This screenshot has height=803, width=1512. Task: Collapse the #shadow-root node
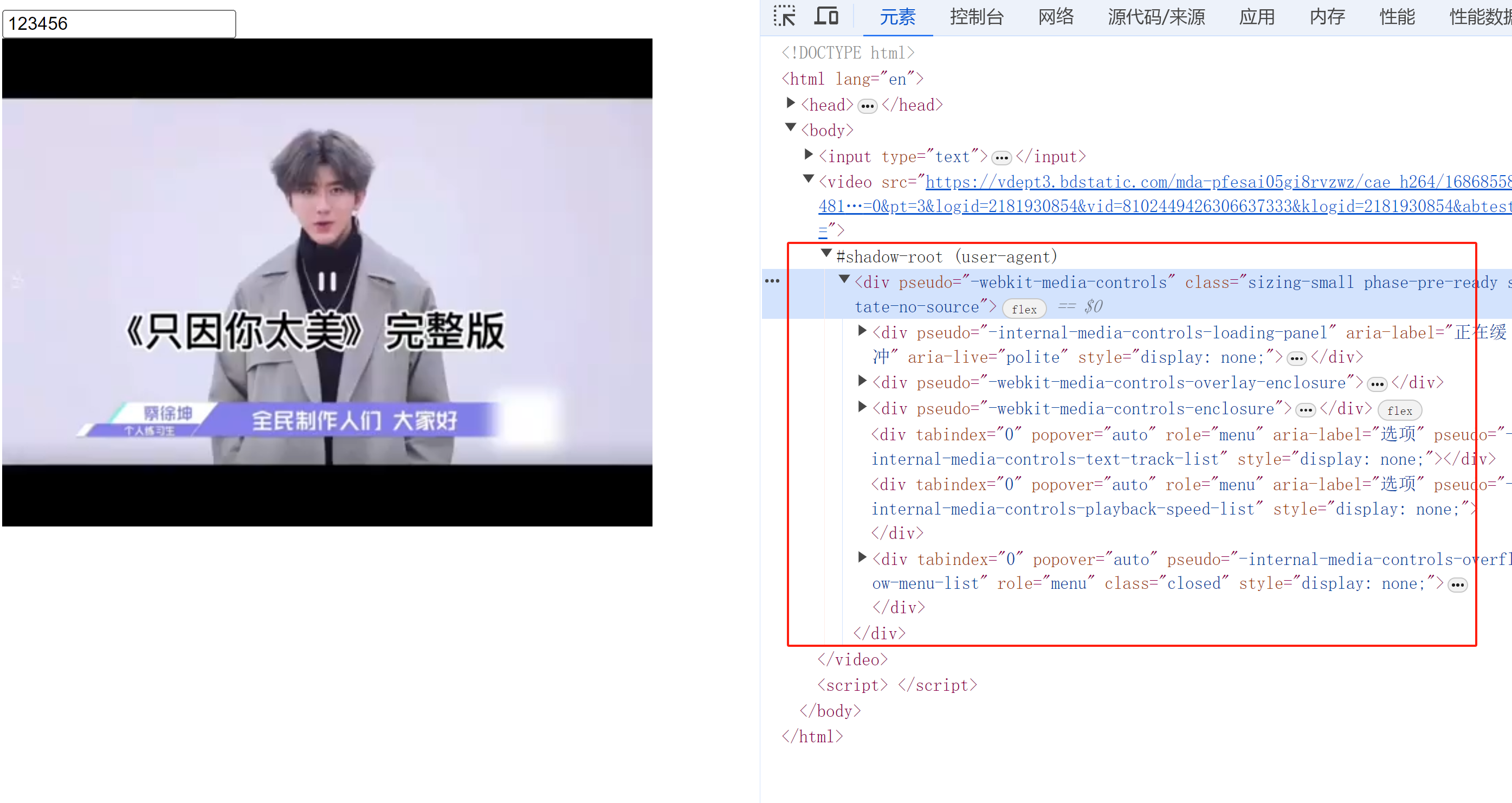[826, 253]
